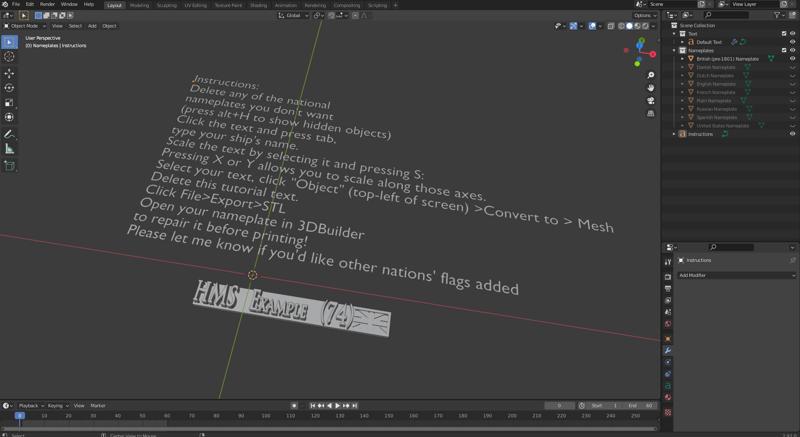Click the pan view hand icon
The height and width of the screenshot is (437, 800).
(x=651, y=88)
